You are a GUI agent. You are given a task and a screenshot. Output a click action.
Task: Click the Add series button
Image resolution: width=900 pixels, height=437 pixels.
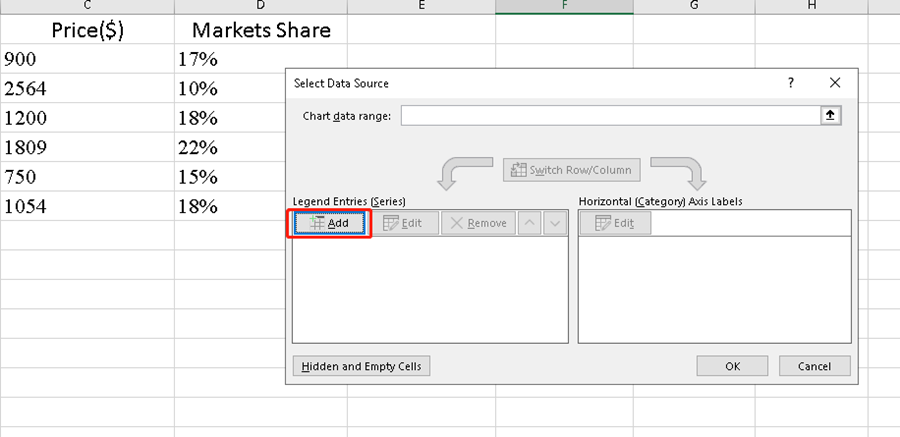(x=329, y=223)
